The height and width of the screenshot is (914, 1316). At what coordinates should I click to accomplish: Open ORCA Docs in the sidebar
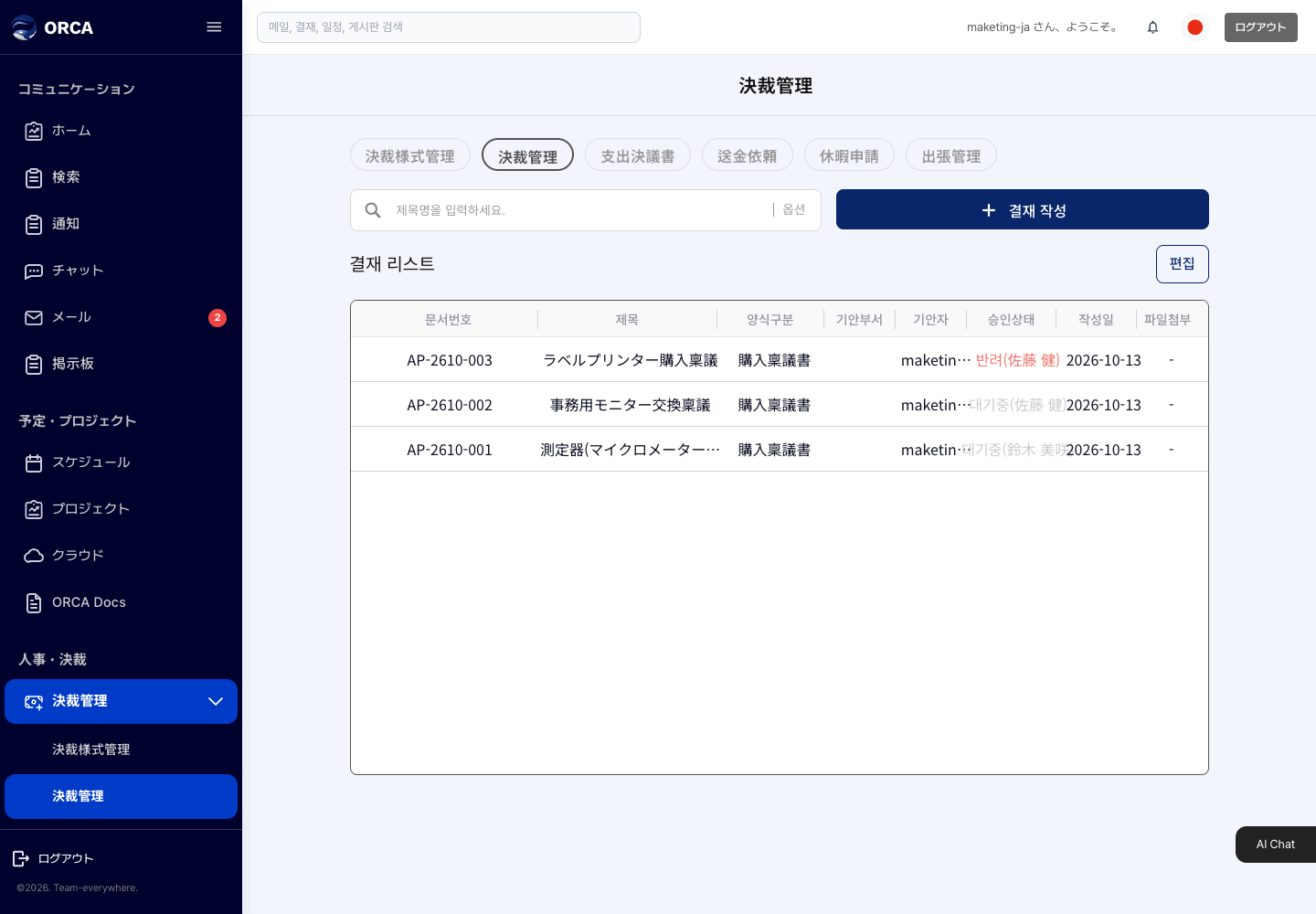(121, 602)
